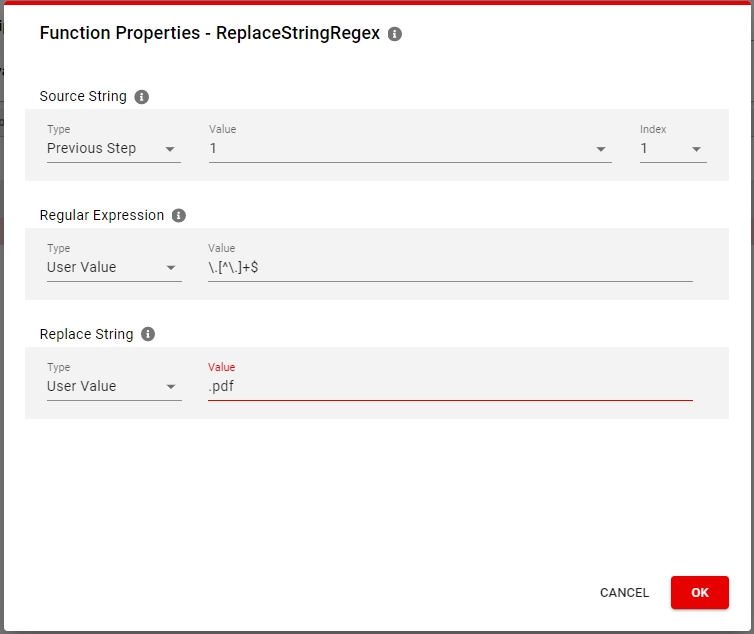Click the regex pattern value field
The width and height of the screenshot is (754, 634).
450,268
